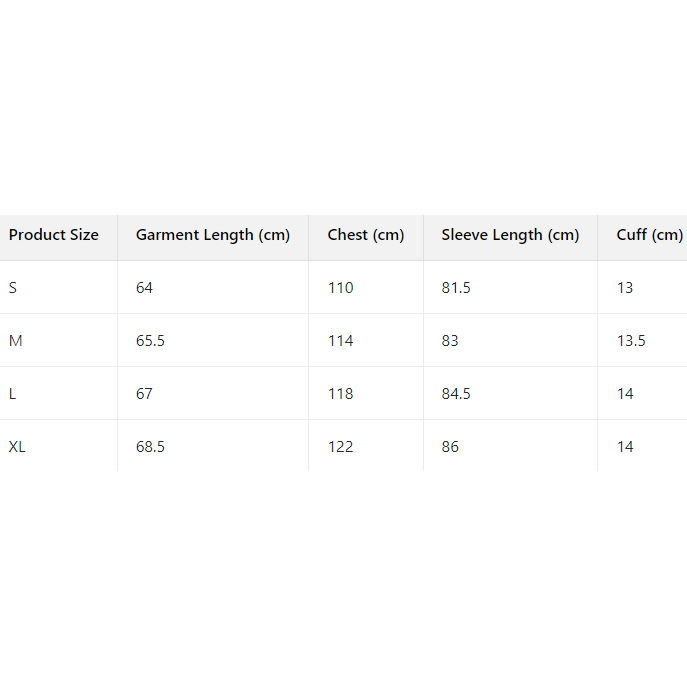Click cuff value 13 for size S
Image resolution: width=687 pixels, height=686 pixels.
coord(625,288)
